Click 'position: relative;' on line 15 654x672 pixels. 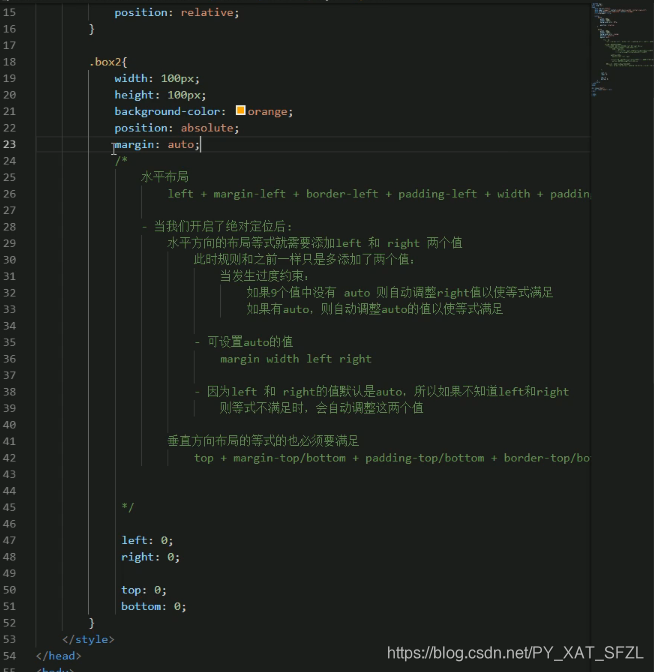pos(177,12)
